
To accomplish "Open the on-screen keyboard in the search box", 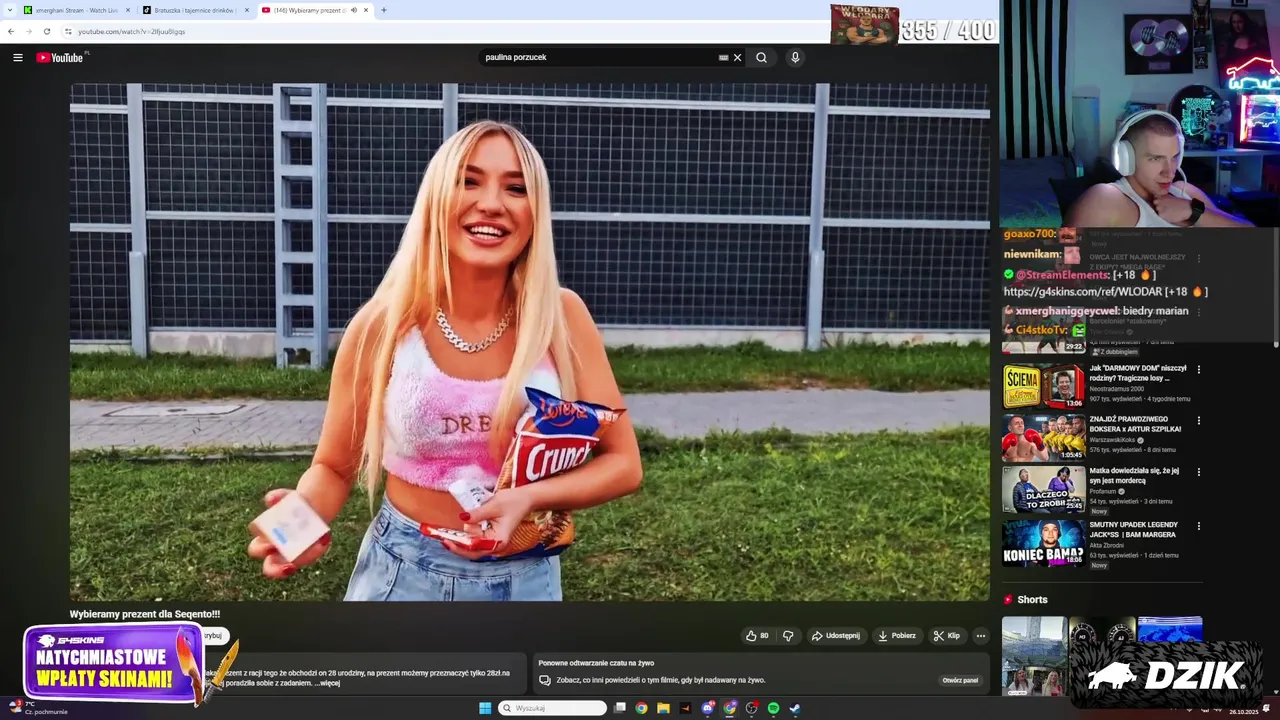I will point(723,57).
